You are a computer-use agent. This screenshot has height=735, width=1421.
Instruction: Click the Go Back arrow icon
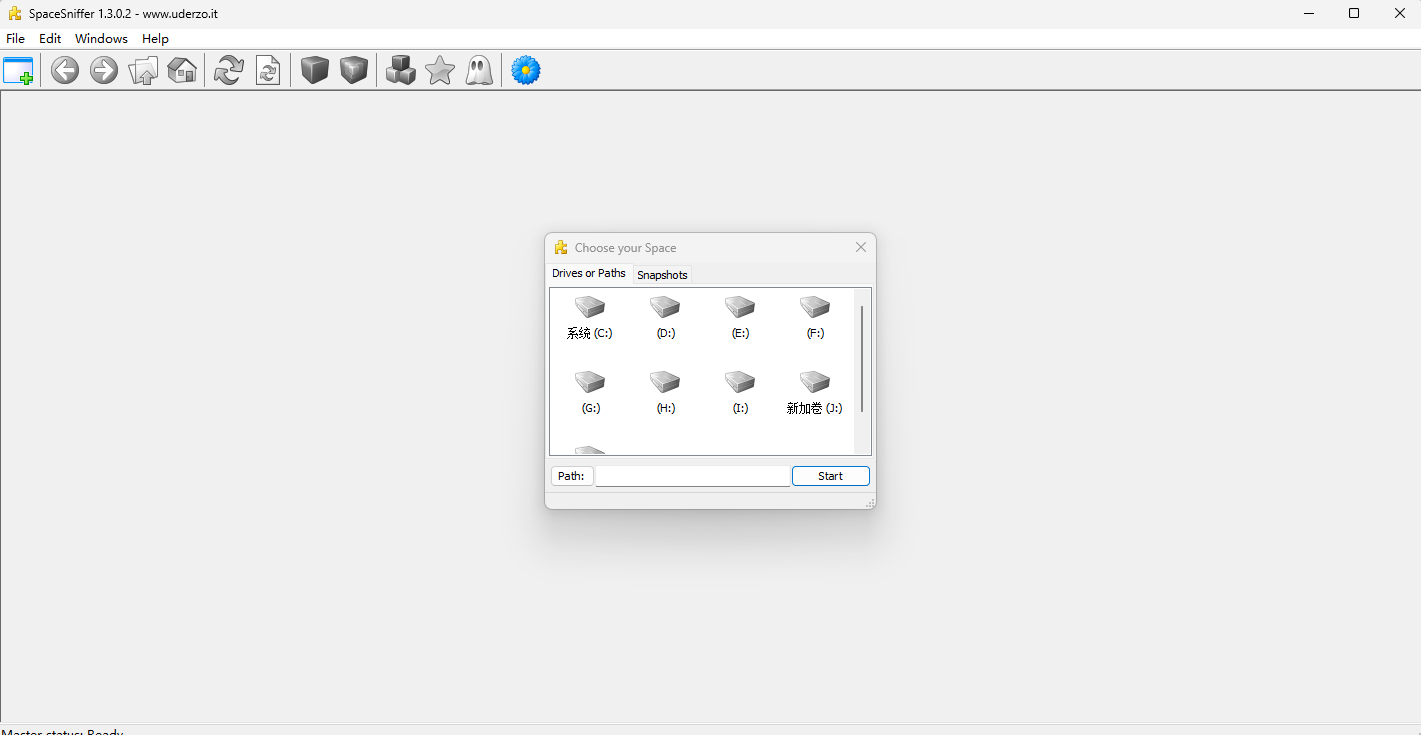click(65, 71)
